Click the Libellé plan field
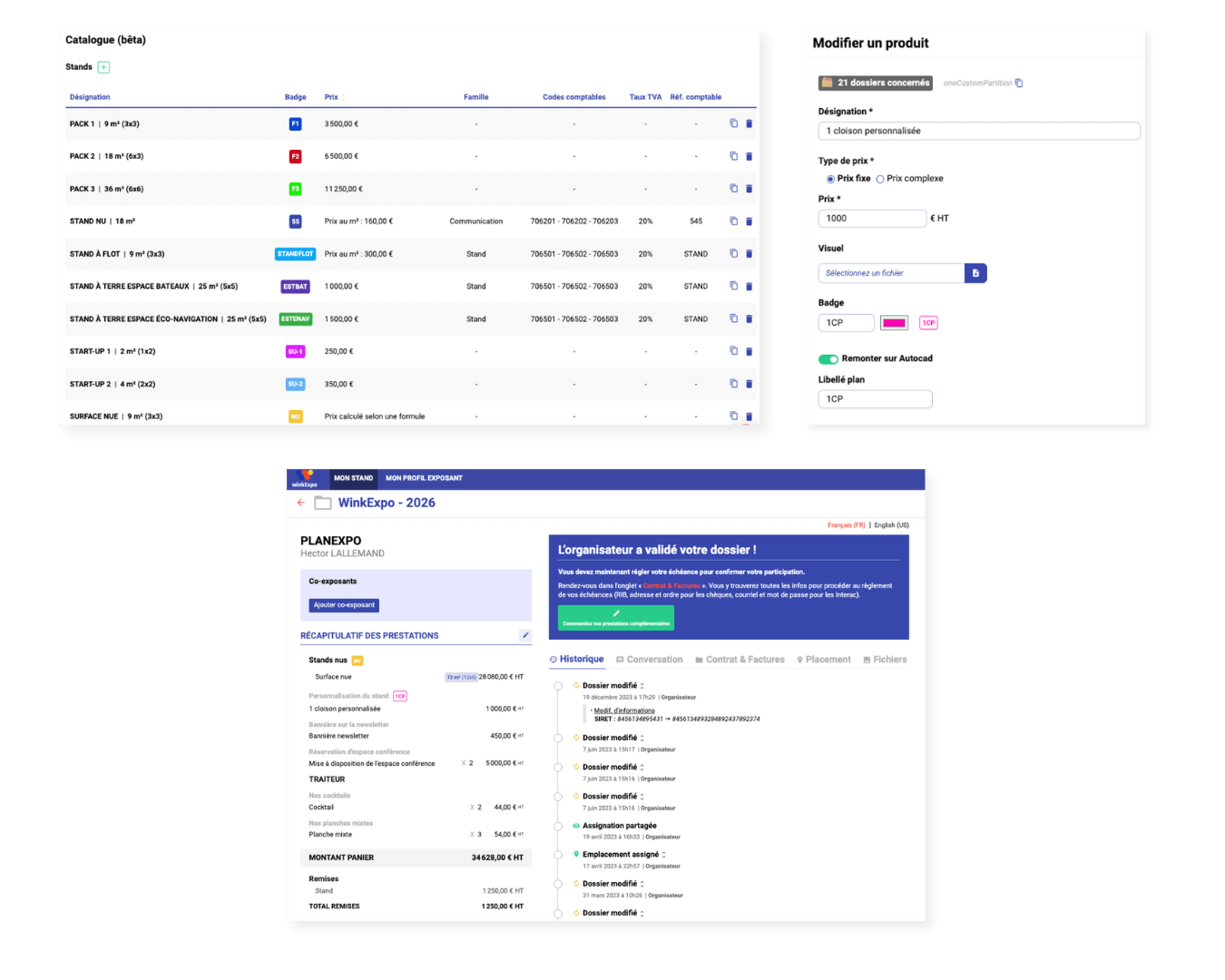Viewport: 1225px width, 980px height. click(875, 399)
